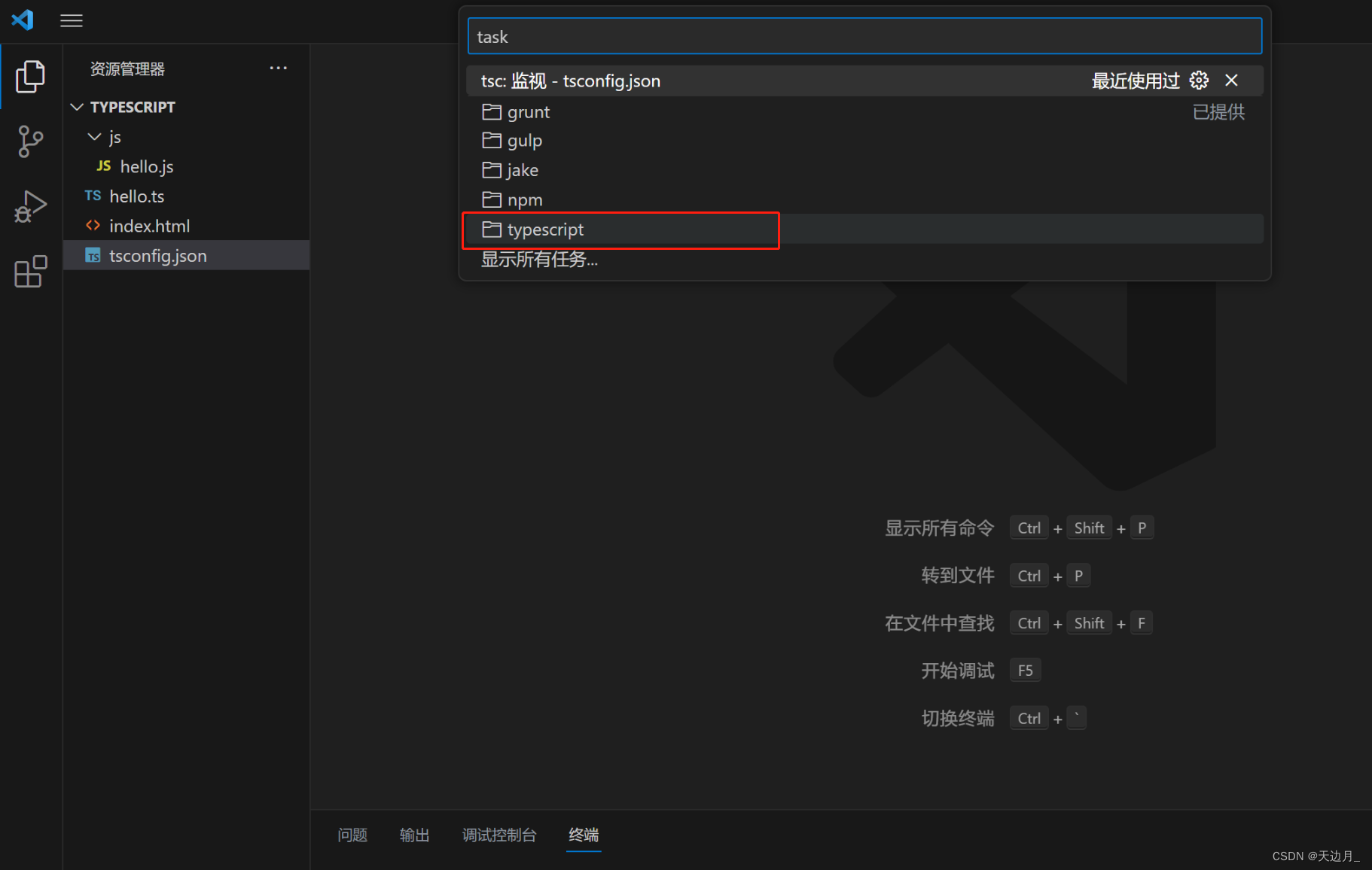Switch to the 输出 panel tab
1372x870 pixels.
click(x=415, y=835)
